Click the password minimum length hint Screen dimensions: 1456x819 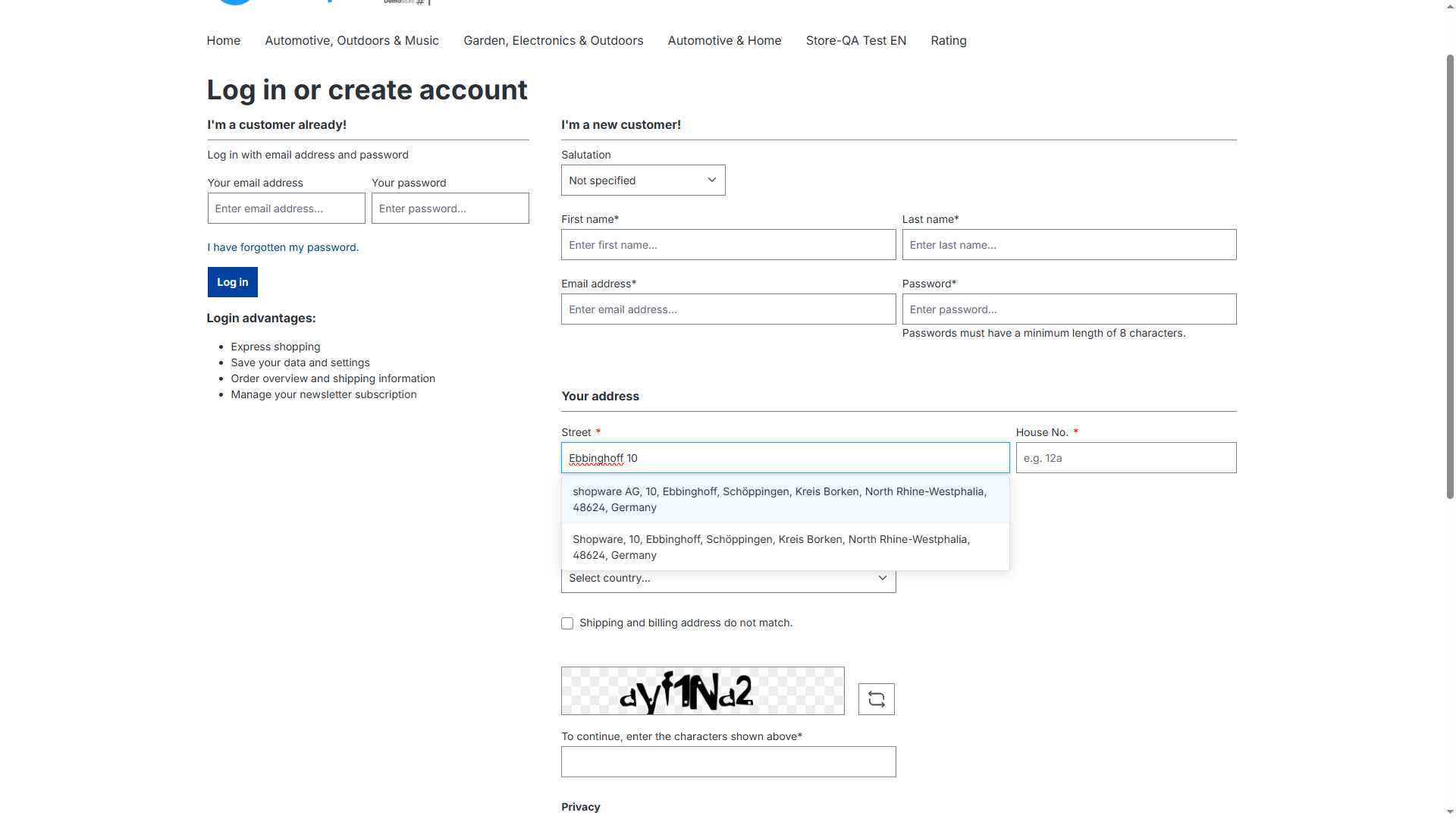coord(1043,333)
